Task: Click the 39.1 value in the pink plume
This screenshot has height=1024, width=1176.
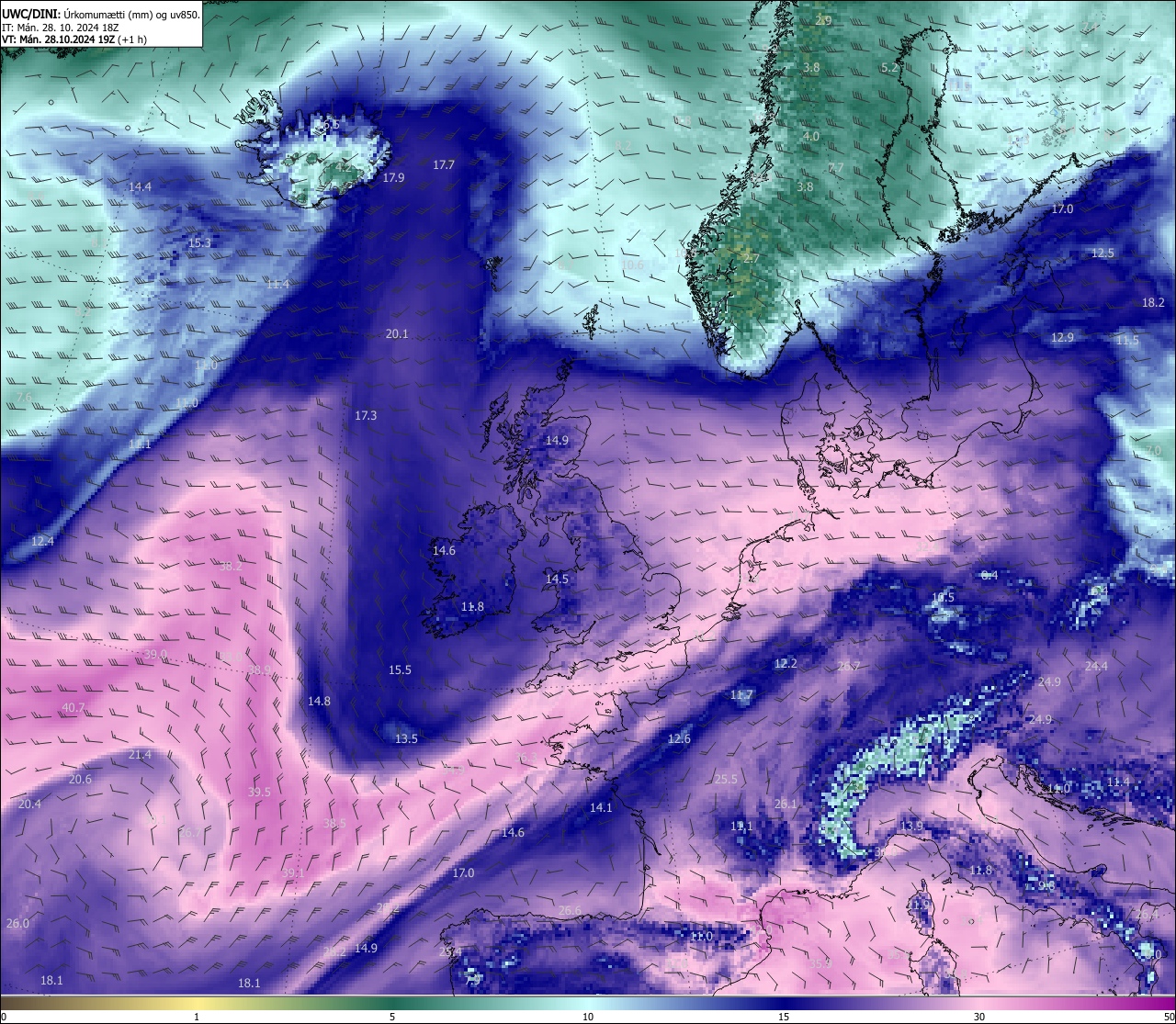Action: point(291,872)
